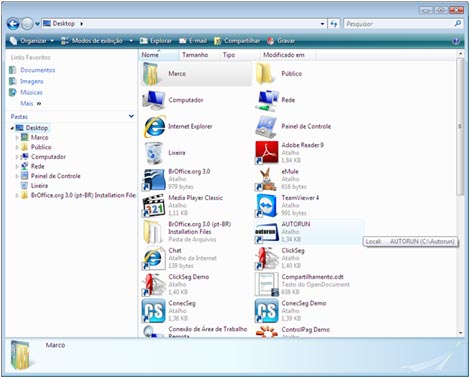Click the Gravar toolbar button
Viewport: 470px width, 378px height.
click(x=281, y=41)
